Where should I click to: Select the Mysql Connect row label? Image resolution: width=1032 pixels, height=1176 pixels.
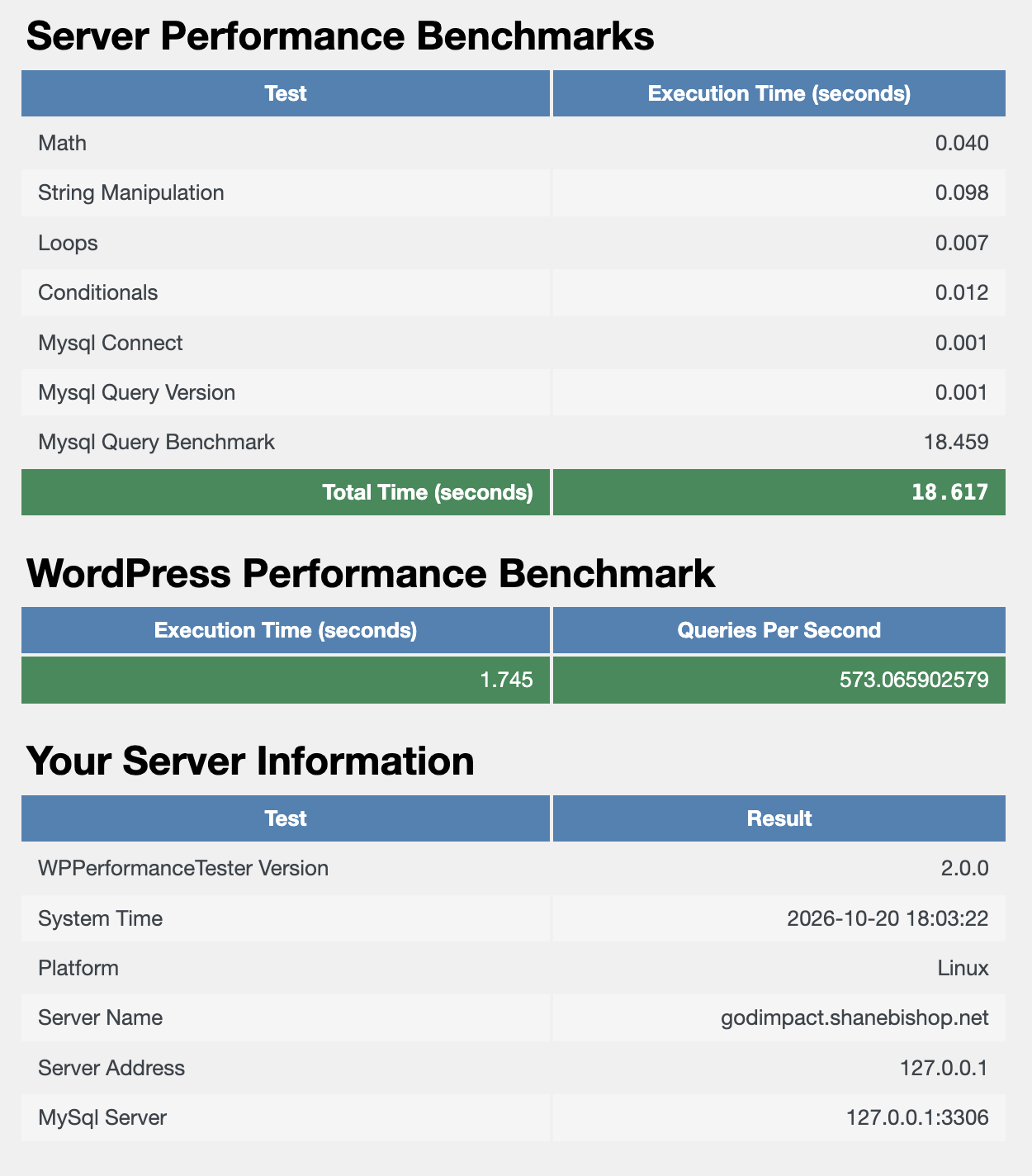pyautogui.click(x=111, y=343)
